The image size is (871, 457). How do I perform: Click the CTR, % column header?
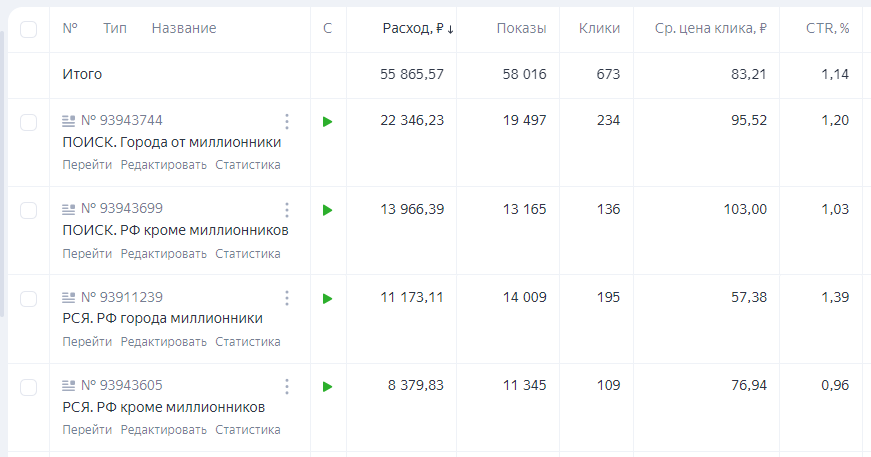click(827, 28)
